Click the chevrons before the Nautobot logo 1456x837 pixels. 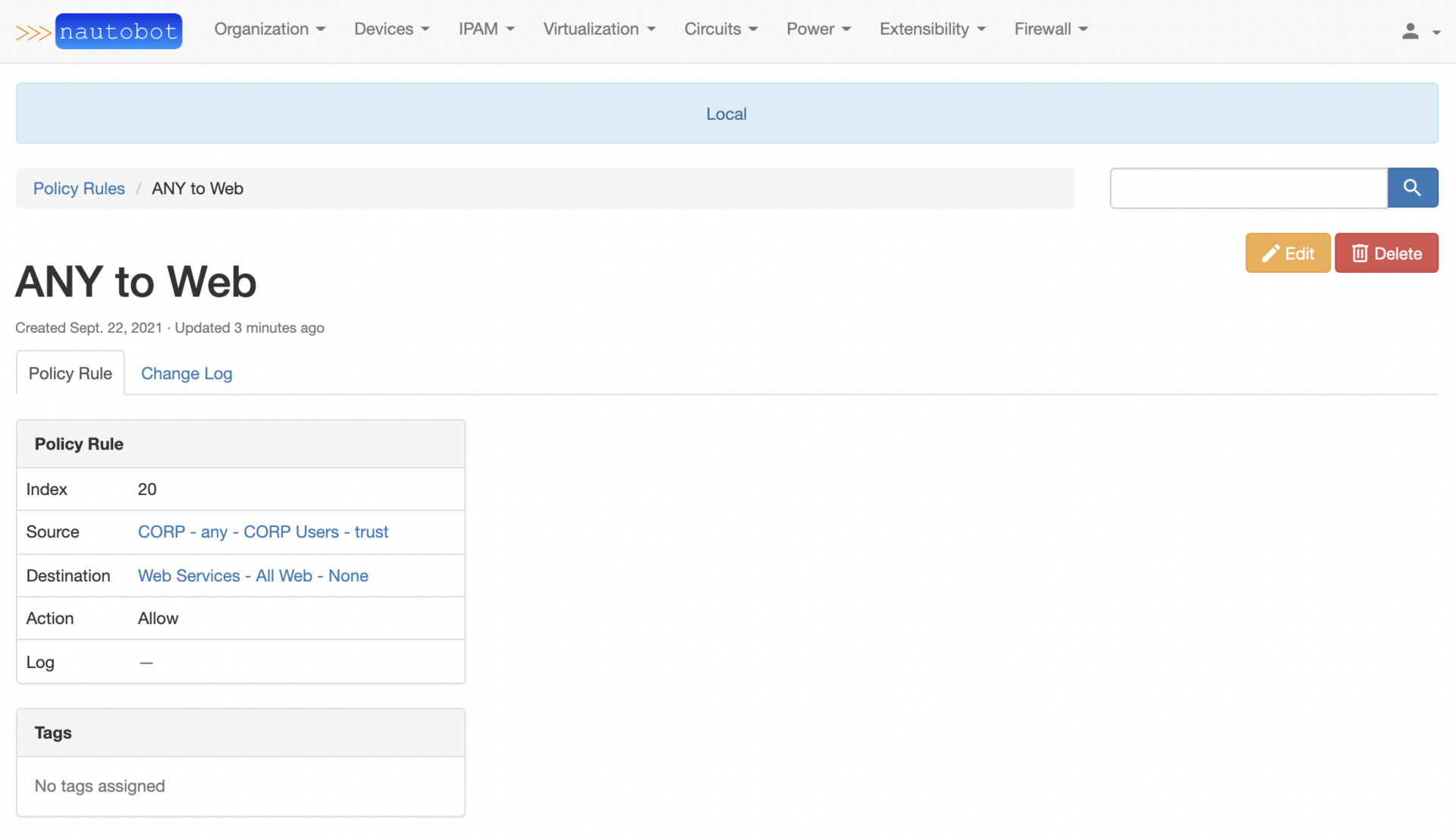tap(33, 30)
